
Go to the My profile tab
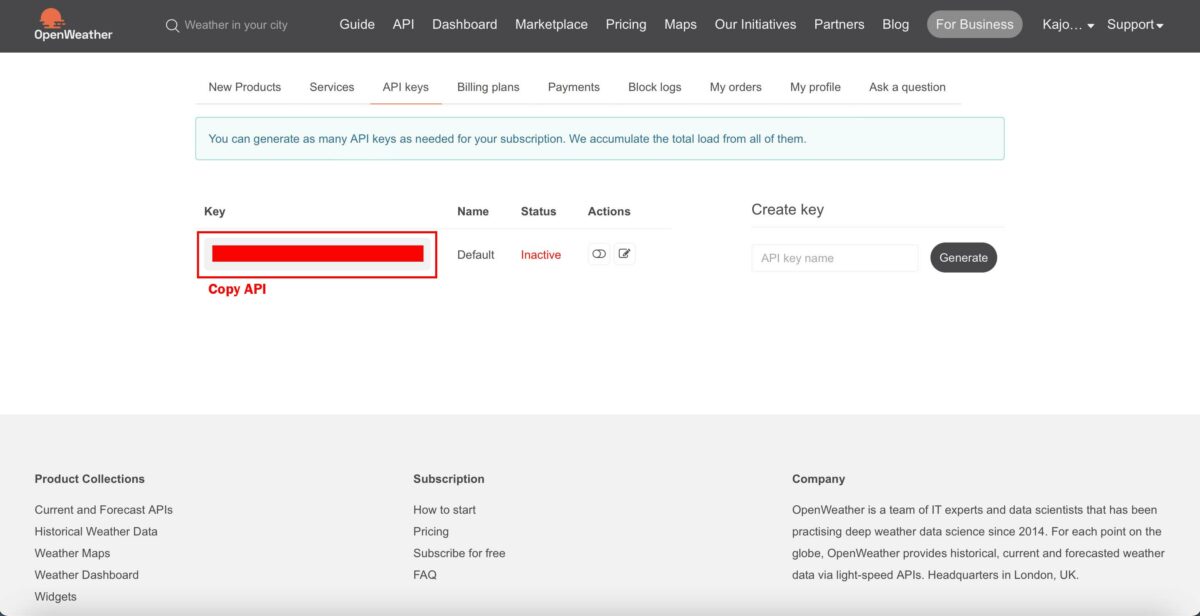tap(815, 87)
